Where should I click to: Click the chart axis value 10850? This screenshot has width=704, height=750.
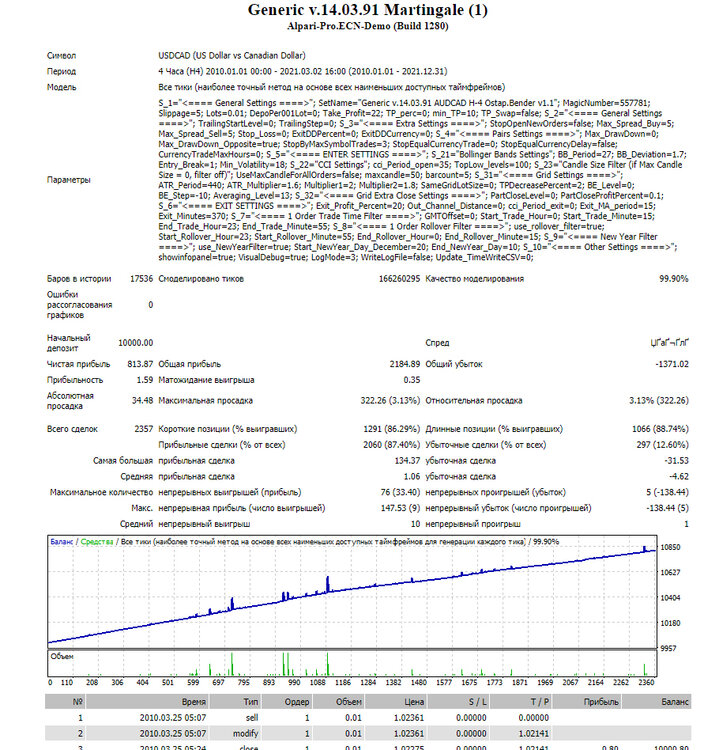(x=670, y=547)
